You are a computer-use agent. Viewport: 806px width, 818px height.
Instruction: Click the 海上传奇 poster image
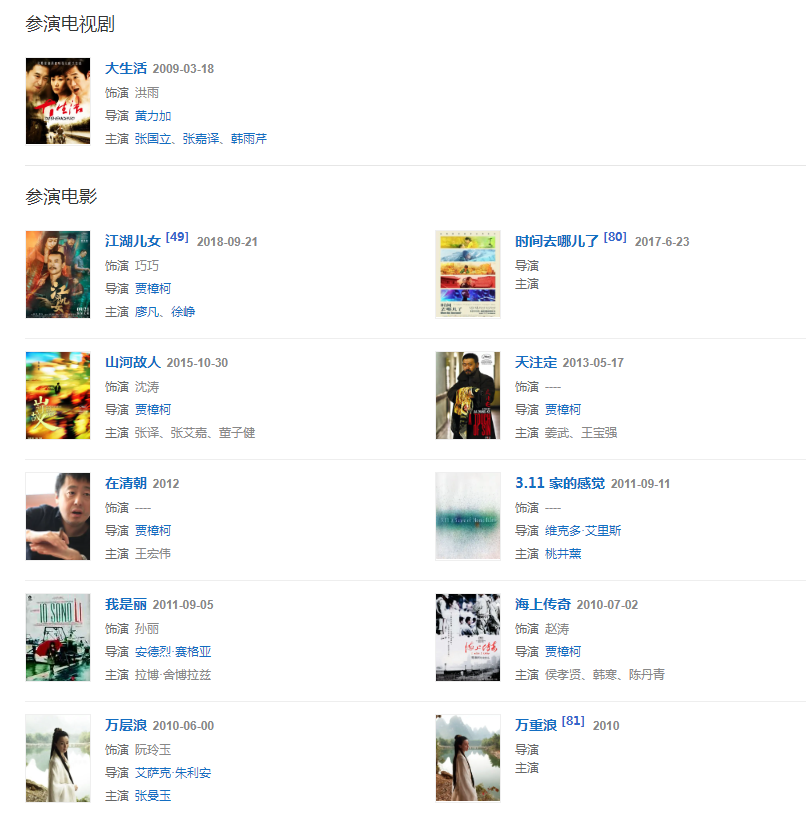(x=468, y=637)
